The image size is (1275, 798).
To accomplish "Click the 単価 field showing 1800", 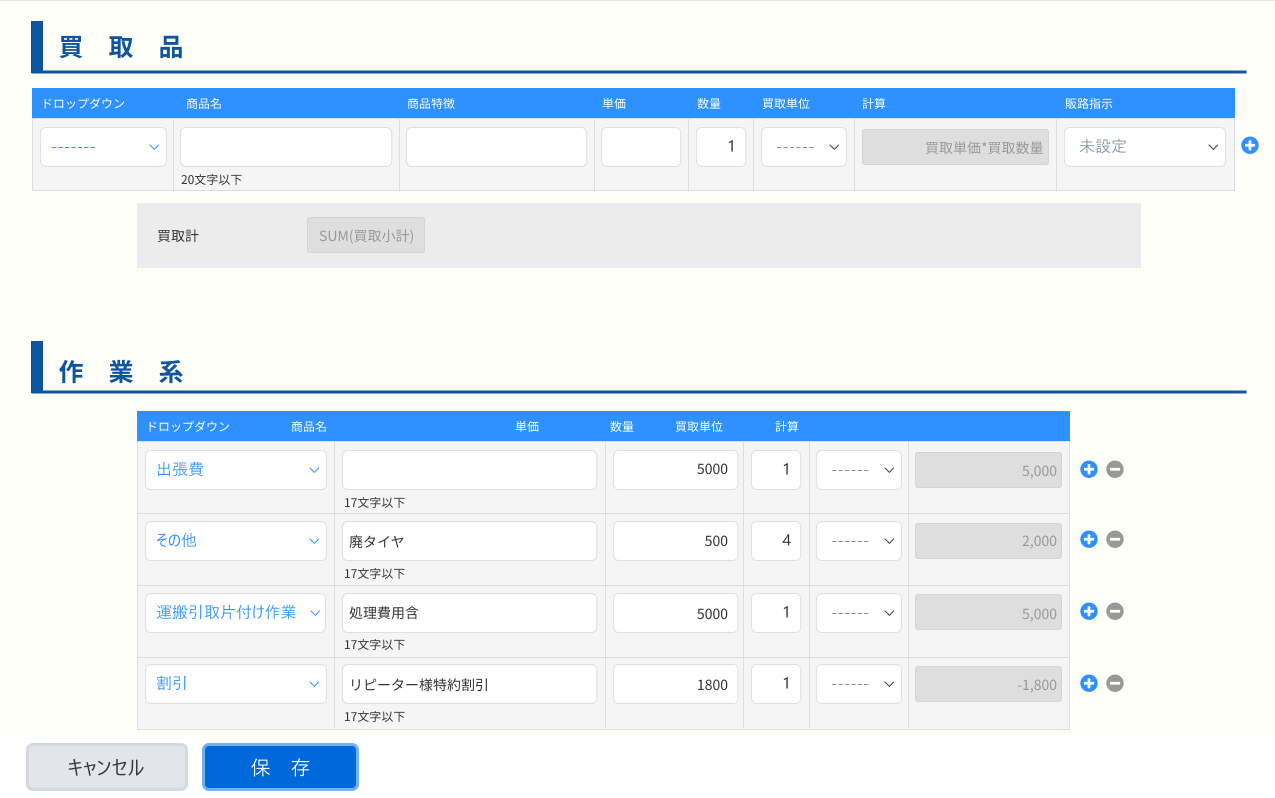I will [675, 685].
